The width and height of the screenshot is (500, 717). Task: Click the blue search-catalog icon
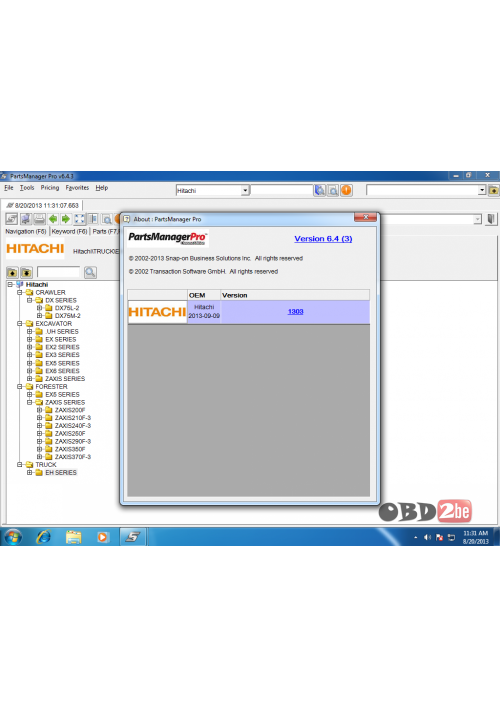tap(320, 190)
